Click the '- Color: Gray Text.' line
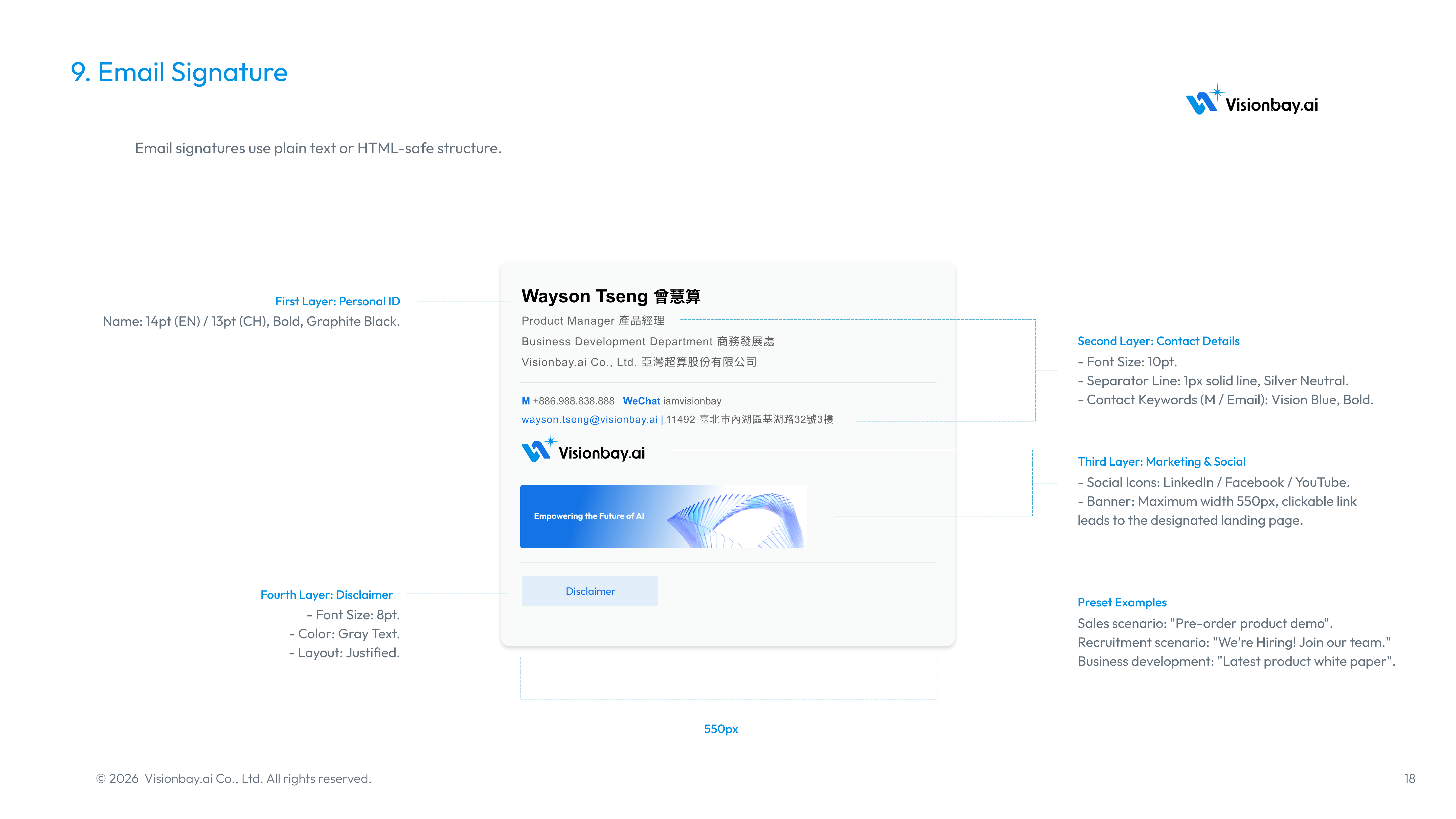The image size is (1456, 819). pyautogui.click(x=344, y=634)
